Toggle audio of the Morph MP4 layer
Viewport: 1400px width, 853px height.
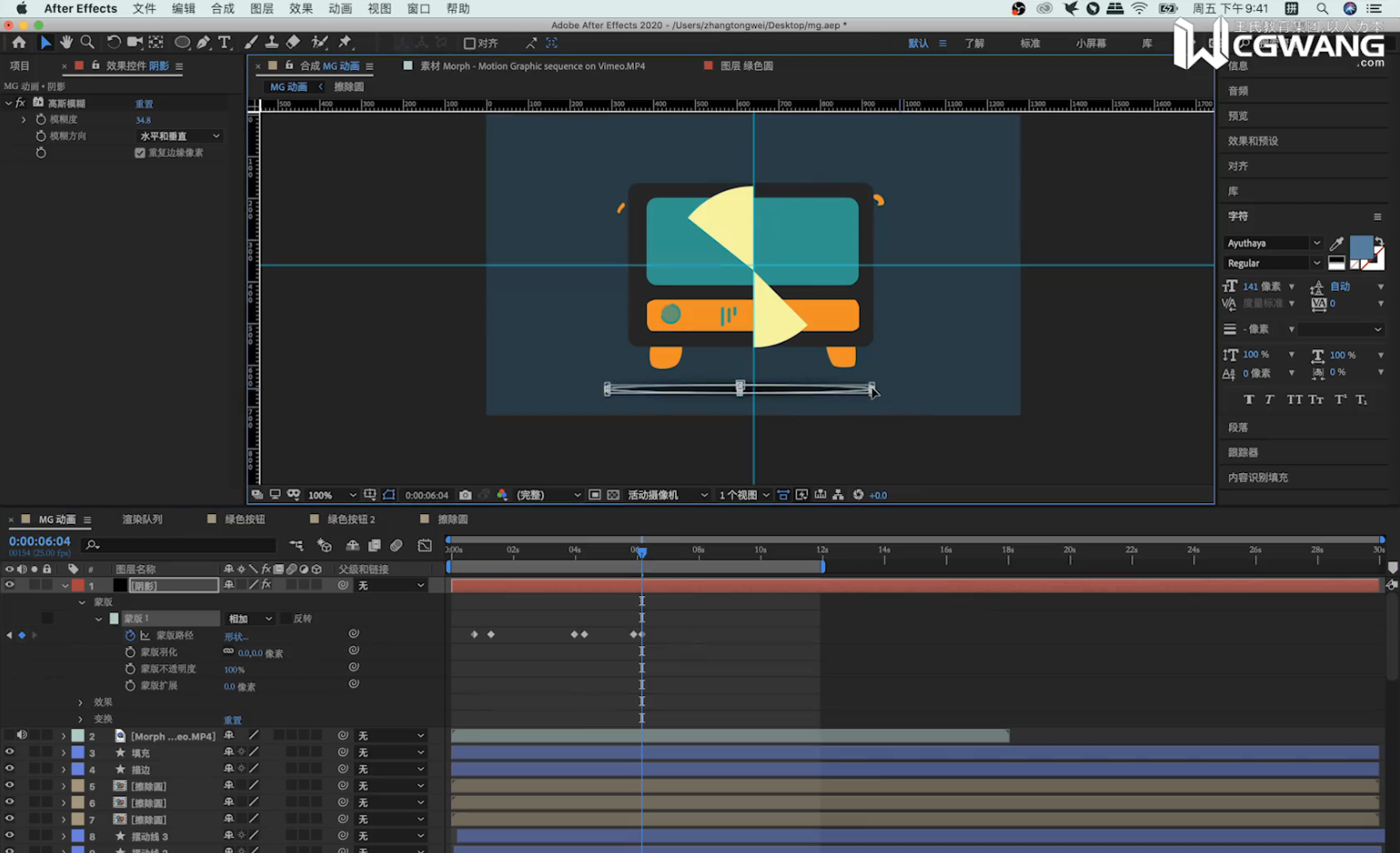(x=22, y=735)
